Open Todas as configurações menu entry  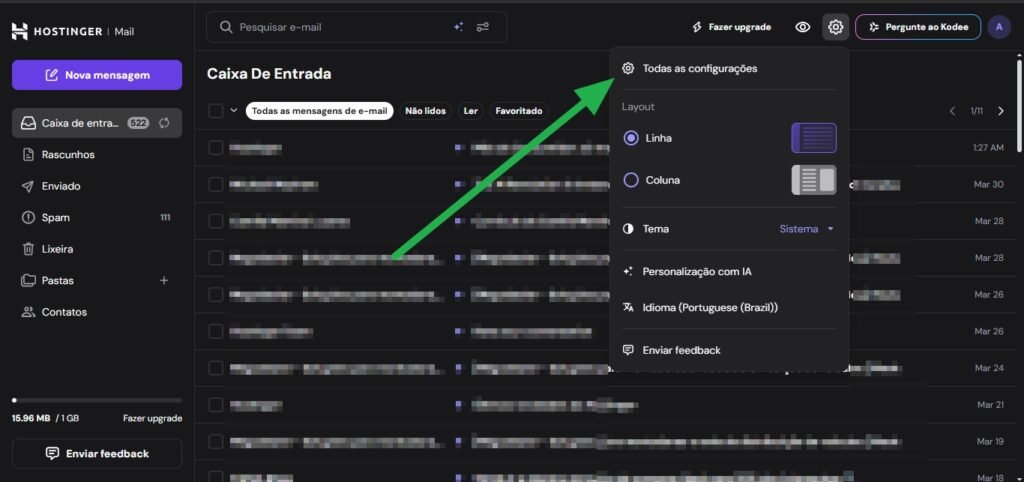tap(729, 68)
